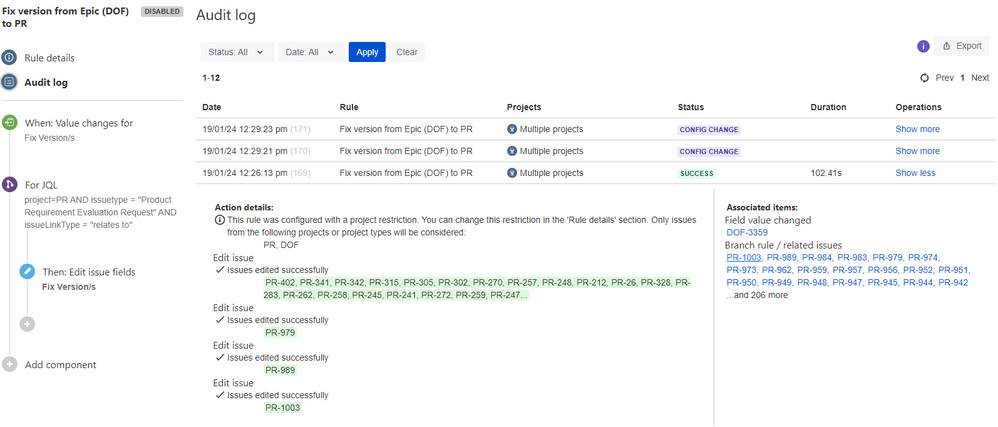Click CONFIG CHANGE status in row 171

[709, 130]
